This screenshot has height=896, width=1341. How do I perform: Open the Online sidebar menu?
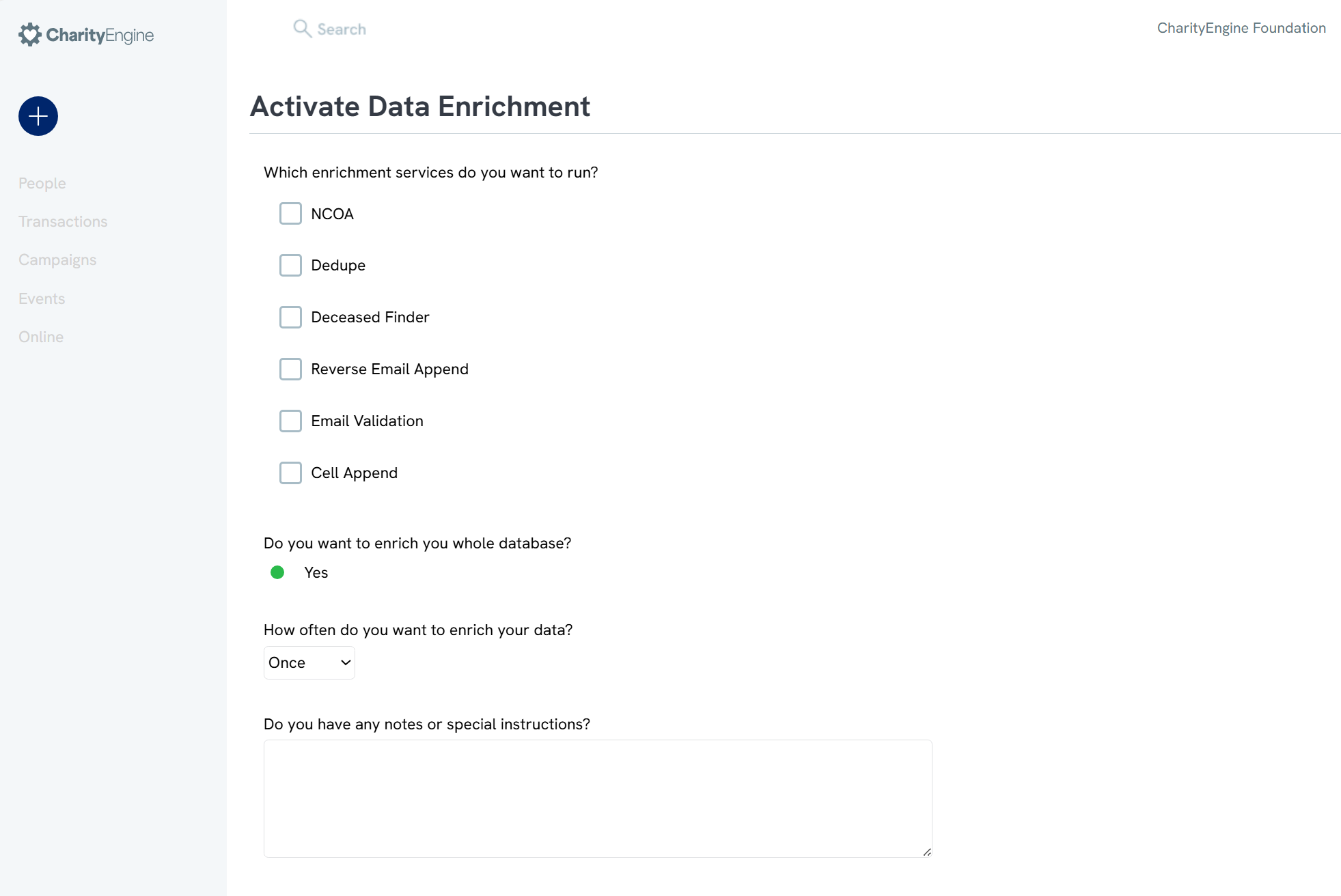pyautogui.click(x=41, y=337)
